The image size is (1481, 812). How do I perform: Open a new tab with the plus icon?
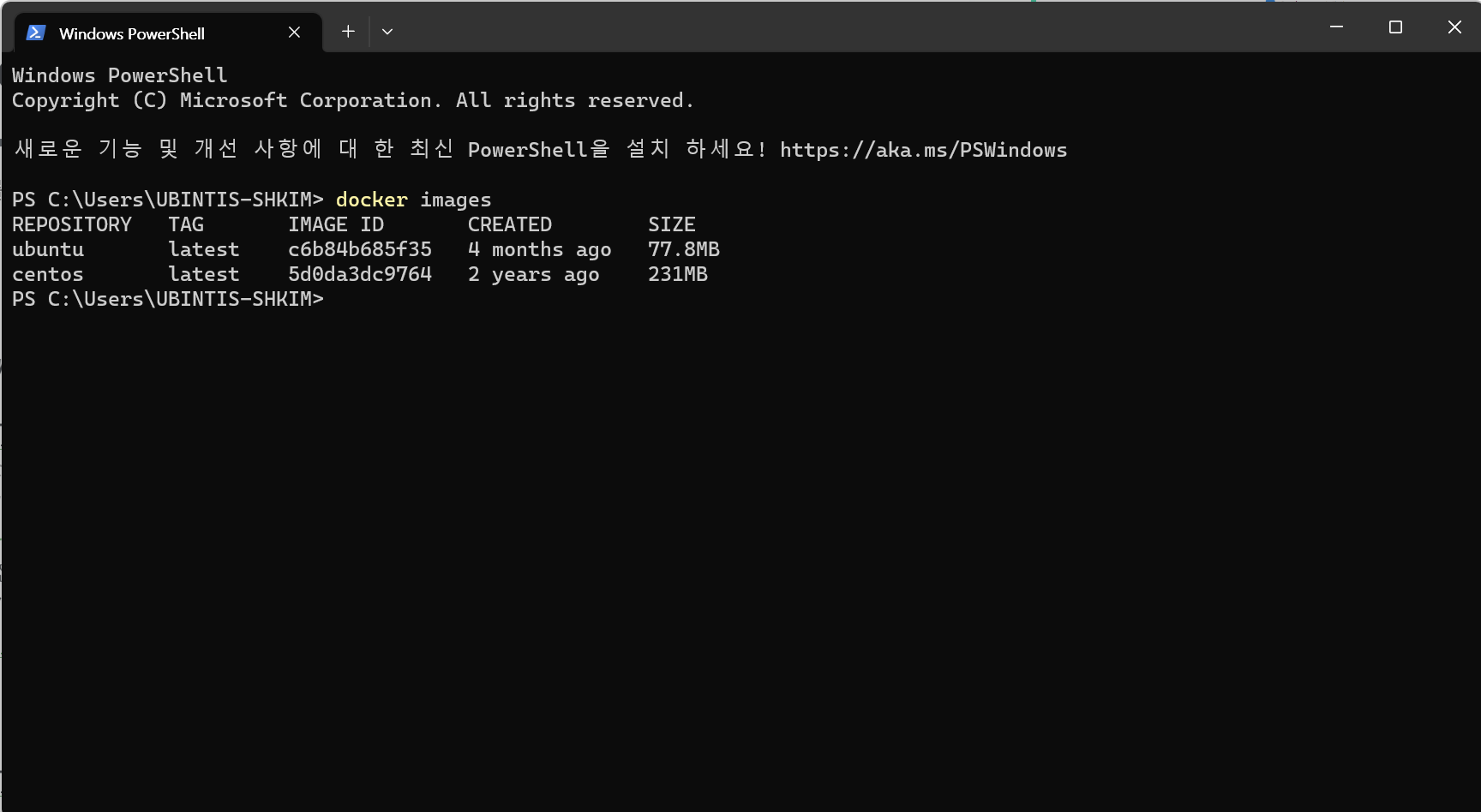tap(348, 31)
